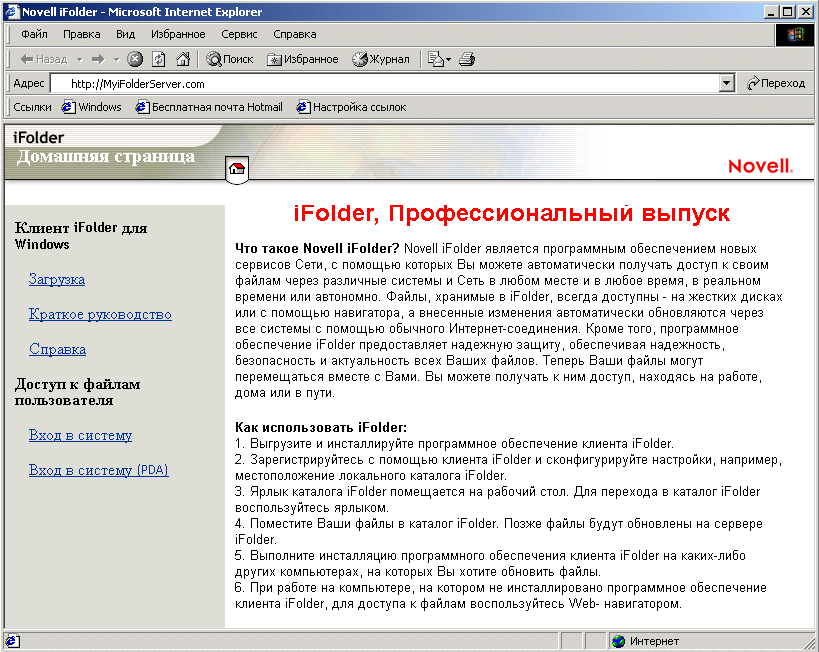Click the Home page toolbar icon
This screenshot has height=652, width=819.
pyautogui.click(x=183, y=60)
